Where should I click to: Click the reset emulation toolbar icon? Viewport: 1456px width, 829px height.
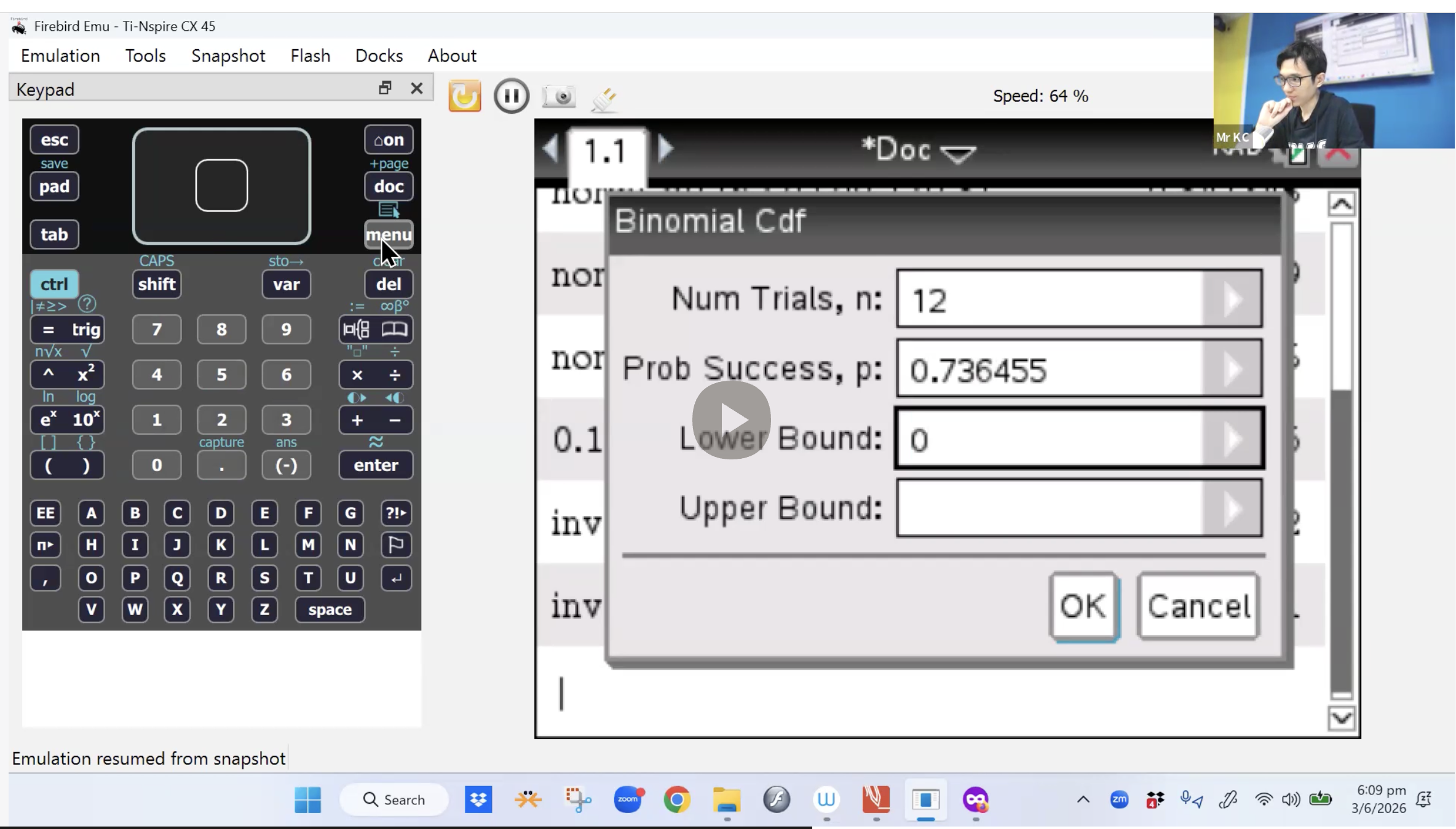[465, 96]
